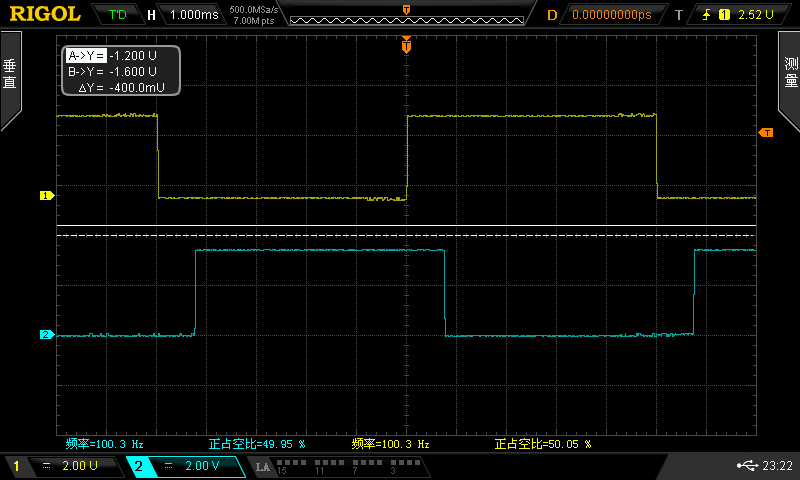Select the channel 1 ground marker
The width and height of the screenshot is (800, 480).
45,196
